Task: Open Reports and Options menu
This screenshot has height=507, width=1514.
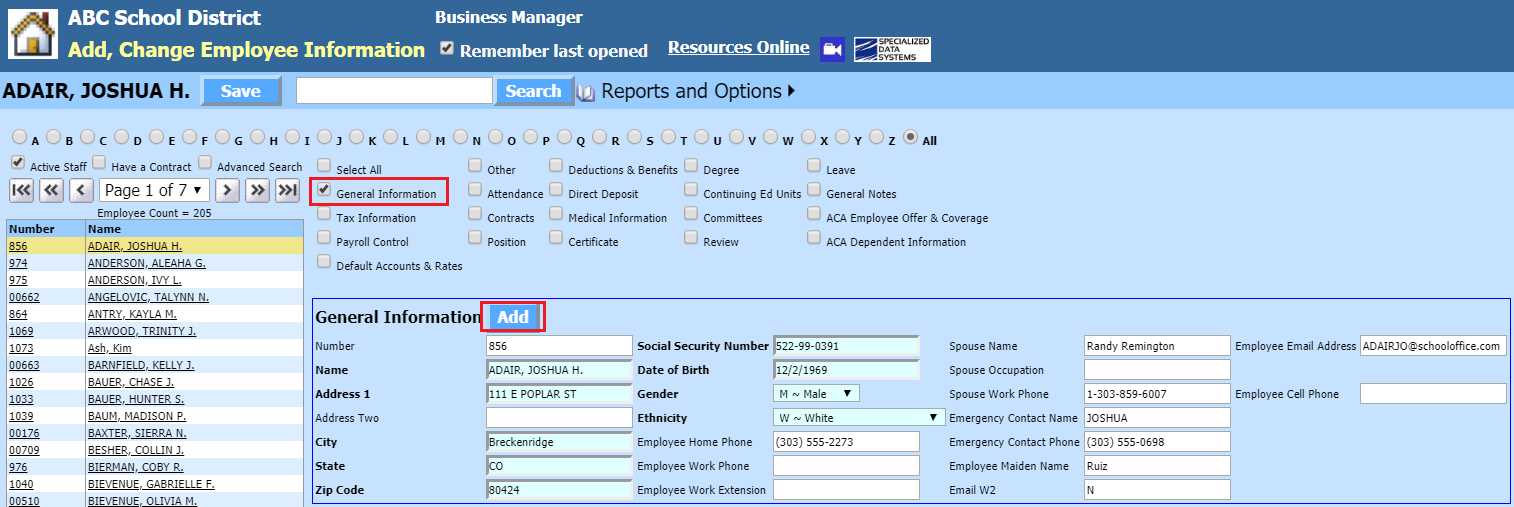Action: [x=698, y=91]
